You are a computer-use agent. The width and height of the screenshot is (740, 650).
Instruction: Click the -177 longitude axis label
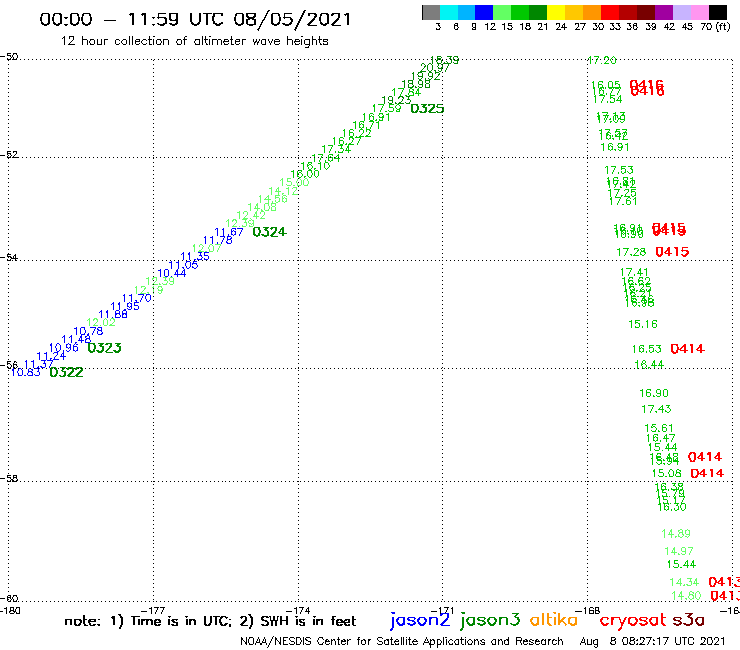pyautogui.click(x=153, y=610)
